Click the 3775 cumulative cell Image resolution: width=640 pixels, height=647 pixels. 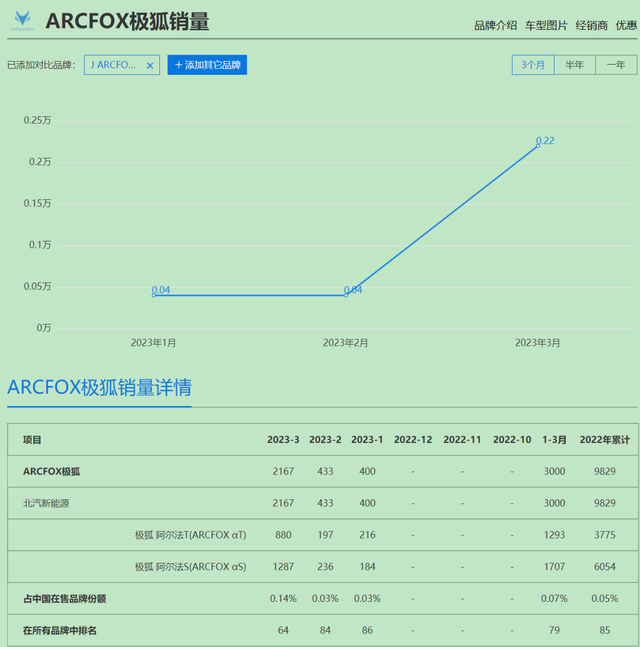[605, 535]
